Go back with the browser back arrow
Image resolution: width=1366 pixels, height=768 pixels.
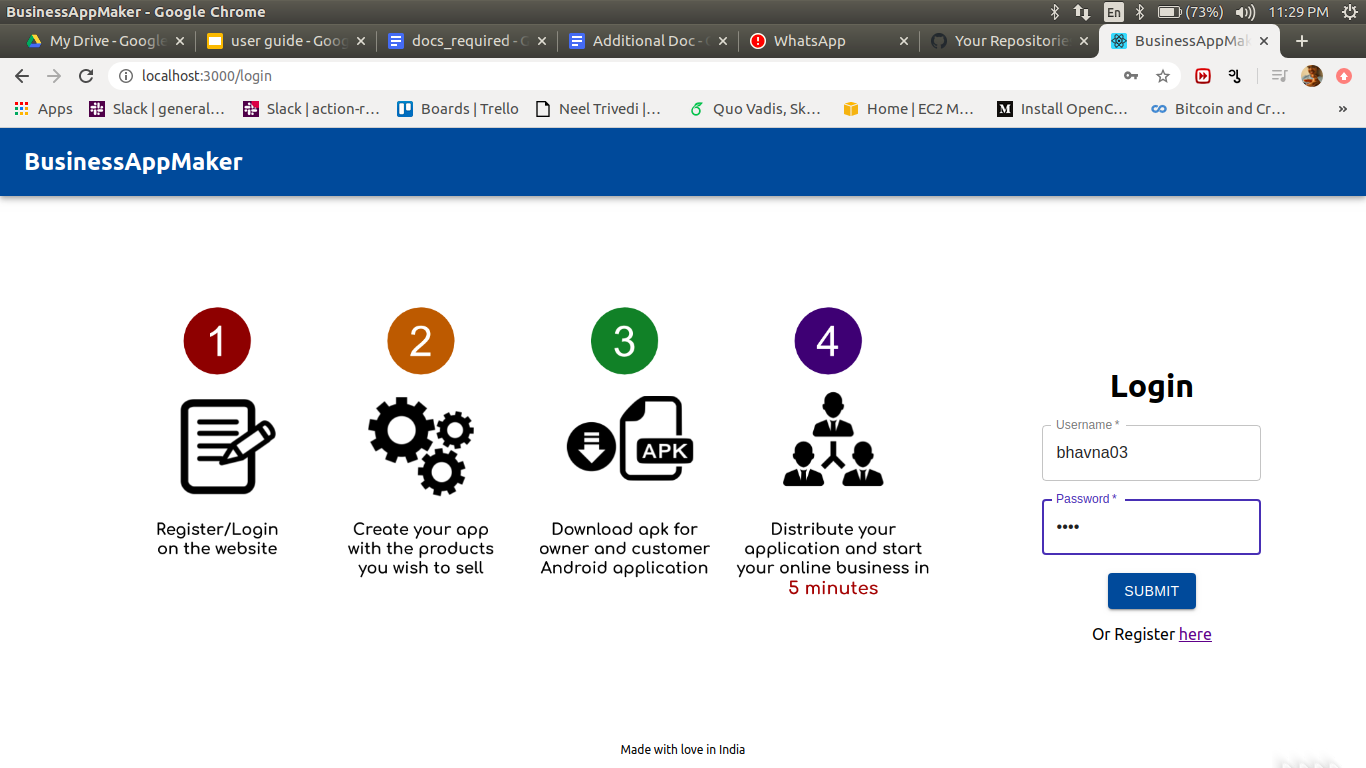click(x=22, y=76)
